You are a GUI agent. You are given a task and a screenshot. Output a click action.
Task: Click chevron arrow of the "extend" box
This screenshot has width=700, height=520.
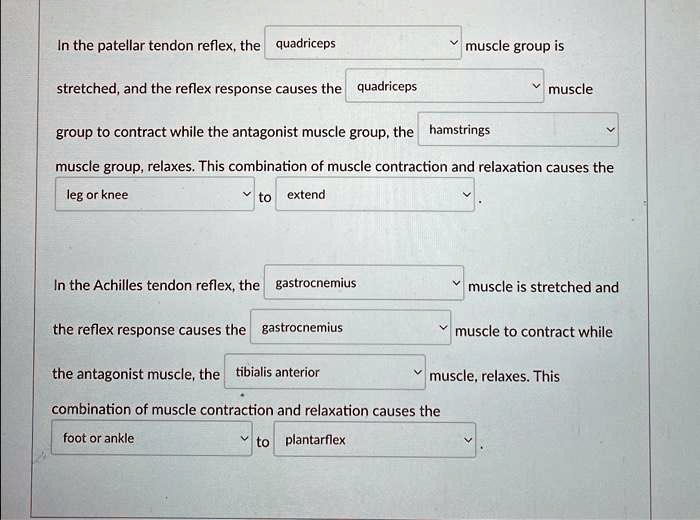coord(467,195)
